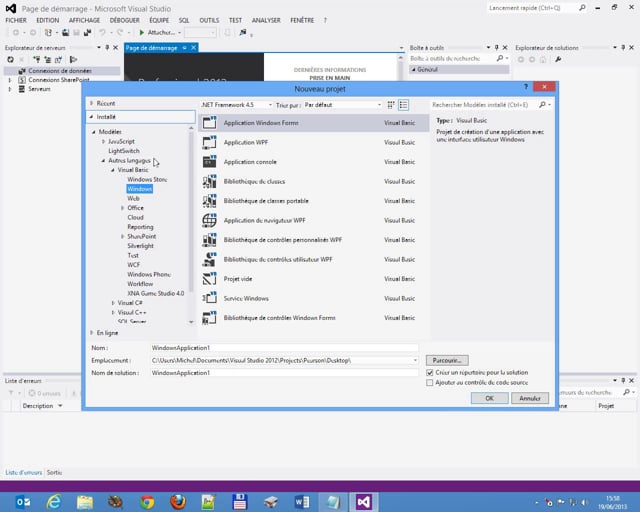
Task: Open the Trier par dropdown
Action: coord(343,105)
